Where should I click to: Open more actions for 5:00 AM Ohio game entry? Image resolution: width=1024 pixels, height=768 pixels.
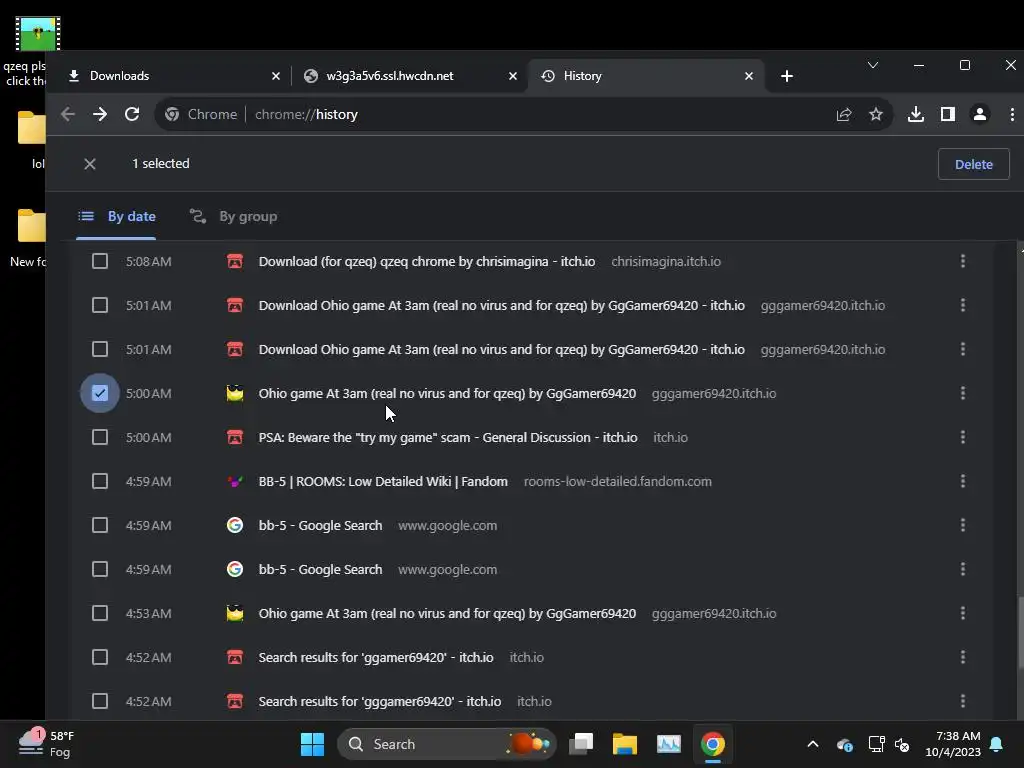[x=963, y=393]
